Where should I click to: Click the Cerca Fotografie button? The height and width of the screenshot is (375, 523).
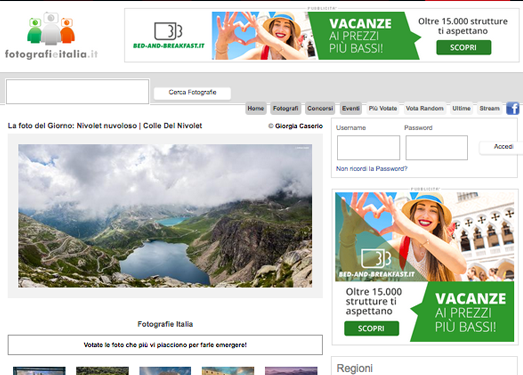[192, 92]
